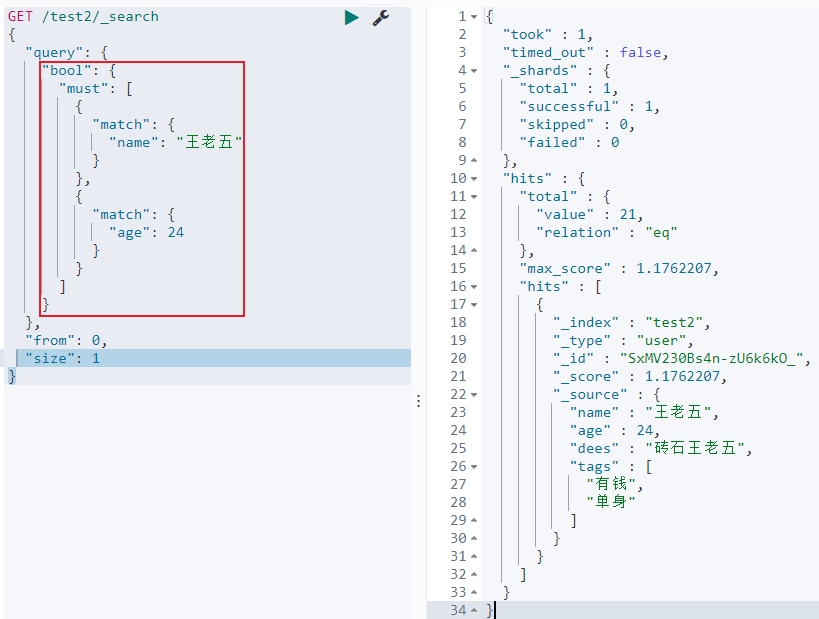
Task: Click the GET /test2/_search request line
Action: (x=83, y=17)
